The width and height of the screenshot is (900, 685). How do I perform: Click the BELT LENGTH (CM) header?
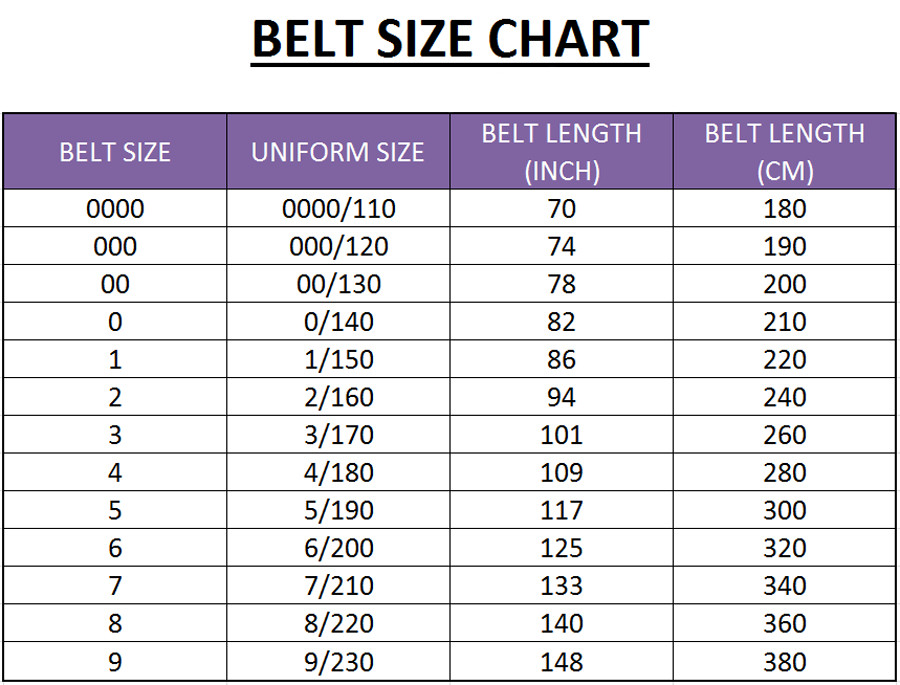[784, 152]
